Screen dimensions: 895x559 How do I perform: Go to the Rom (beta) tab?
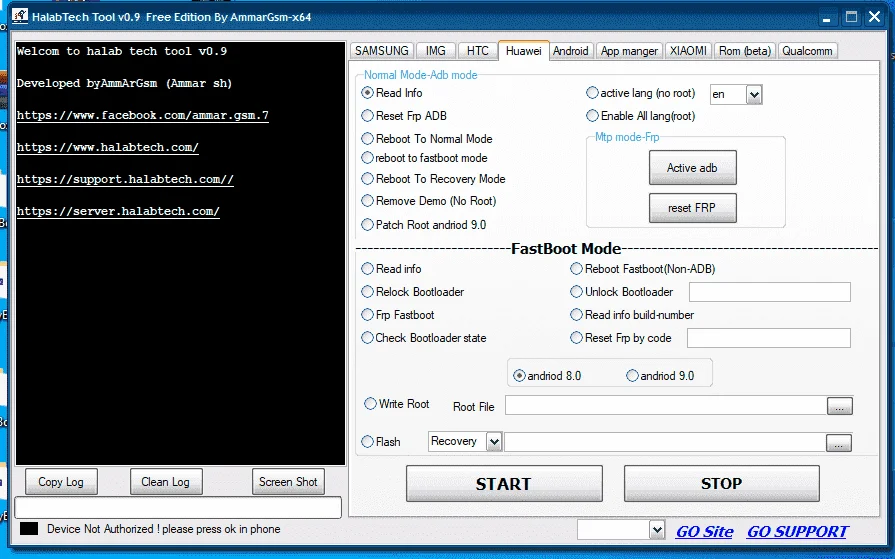coord(745,51)
